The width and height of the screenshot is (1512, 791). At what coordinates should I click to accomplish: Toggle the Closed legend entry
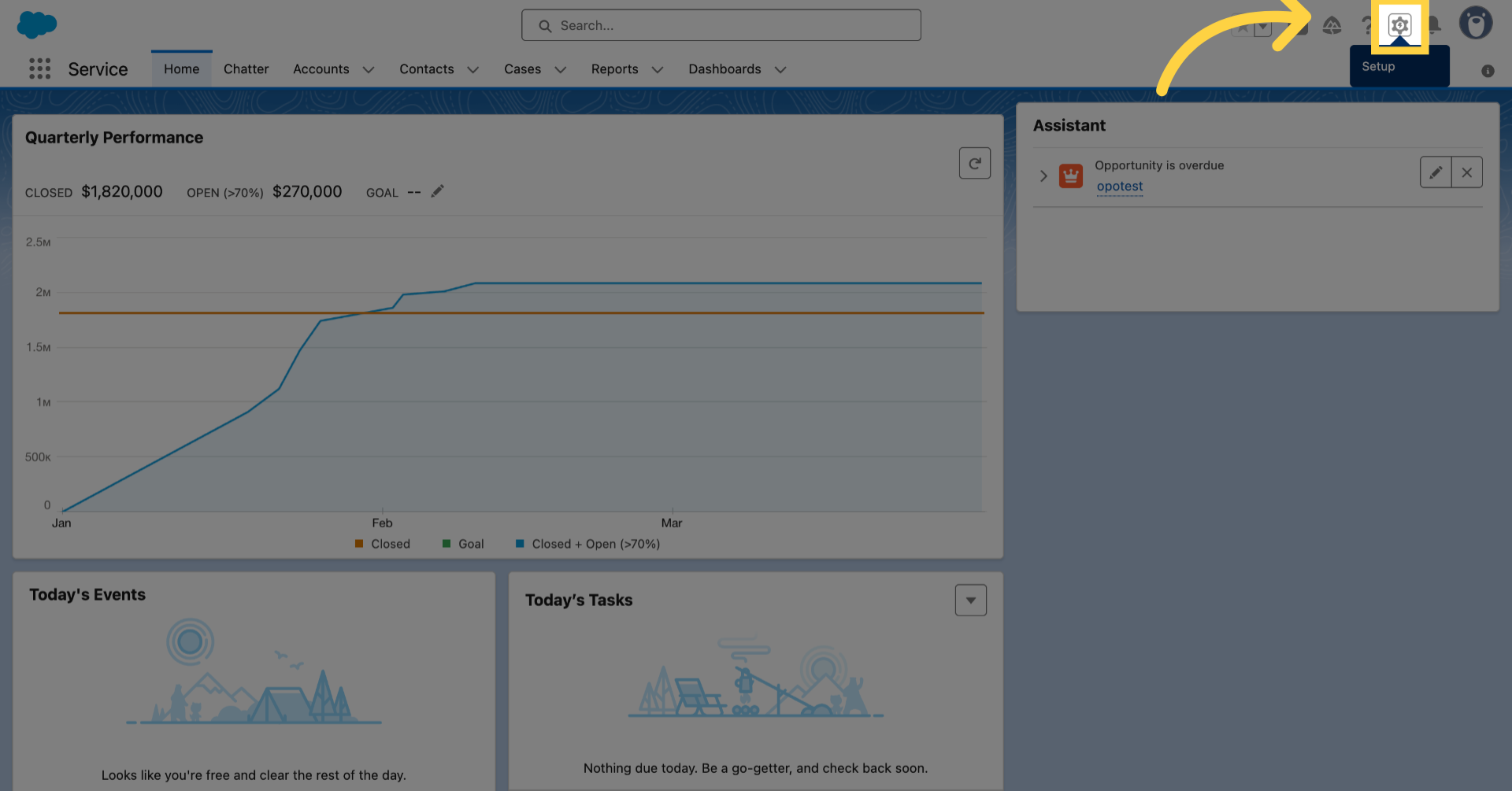click(x=383, y=544)
